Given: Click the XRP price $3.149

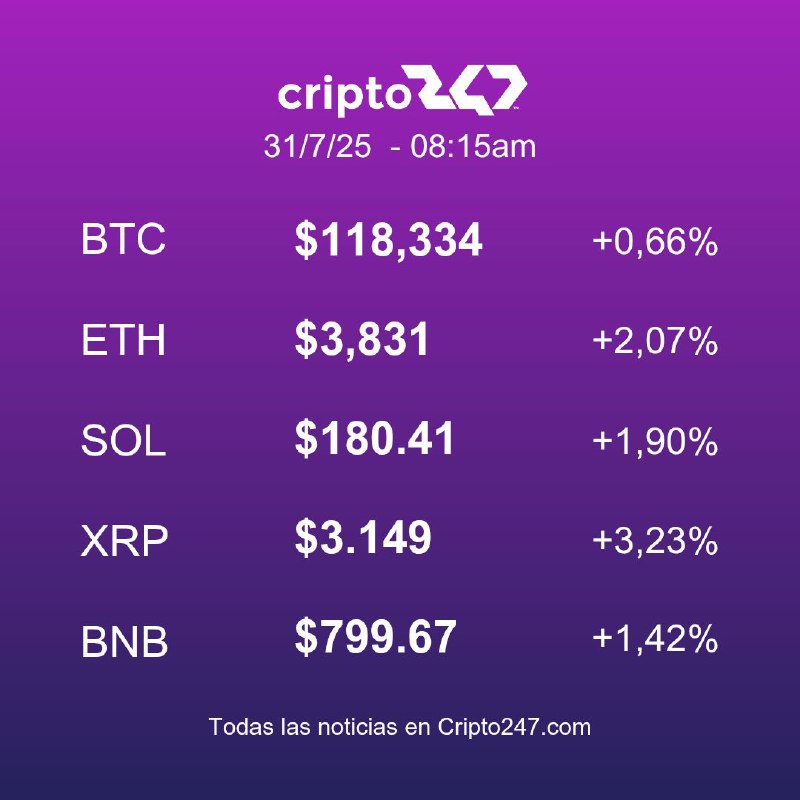Looking at the screenshot, I should tap(363, 537).
